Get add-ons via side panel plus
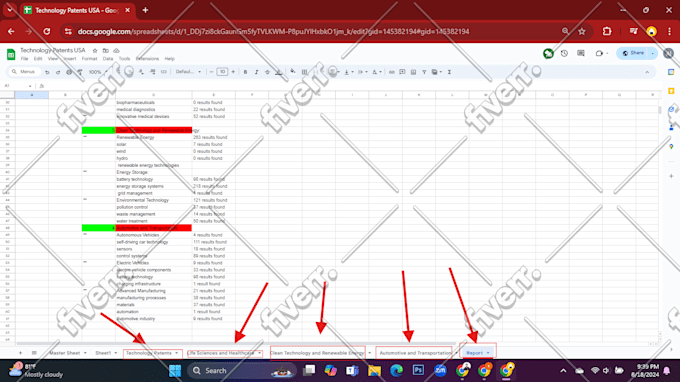Screen dimensions: 680x382 671,176
